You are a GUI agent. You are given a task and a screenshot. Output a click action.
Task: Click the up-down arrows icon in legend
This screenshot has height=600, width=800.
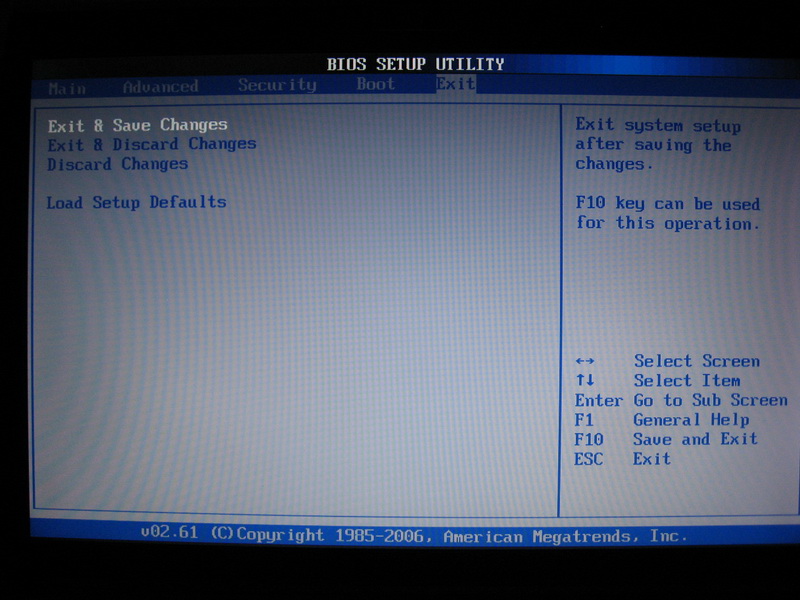(x=585, y=380)
